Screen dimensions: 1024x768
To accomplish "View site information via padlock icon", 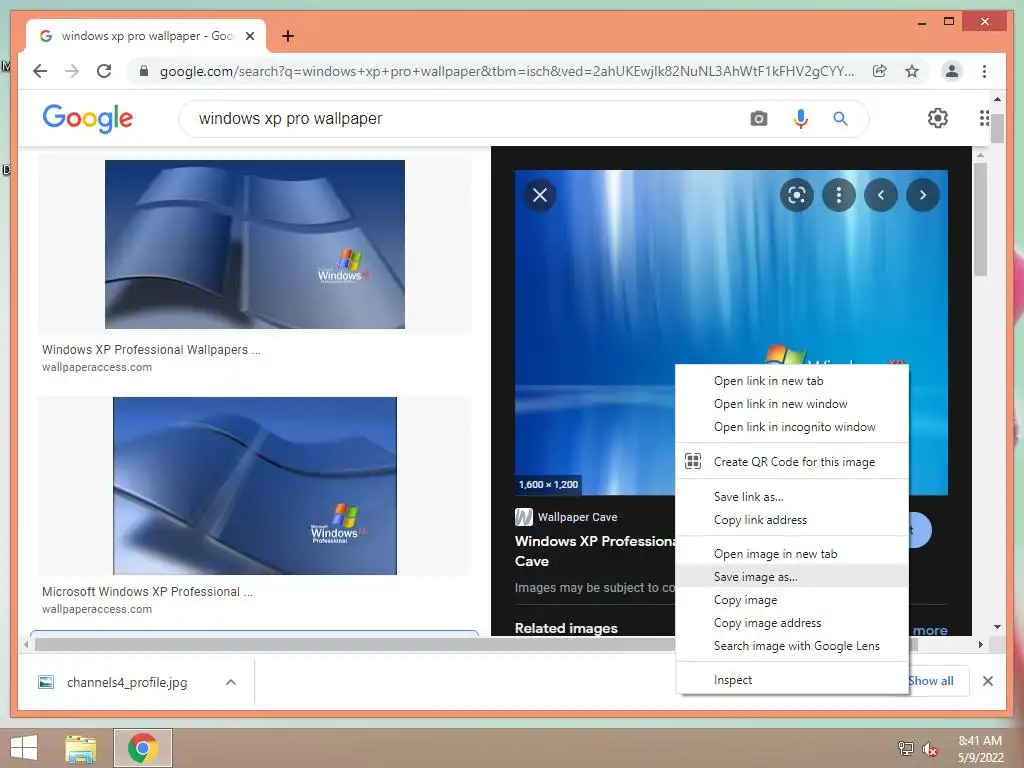I will [x=144, y=71].
